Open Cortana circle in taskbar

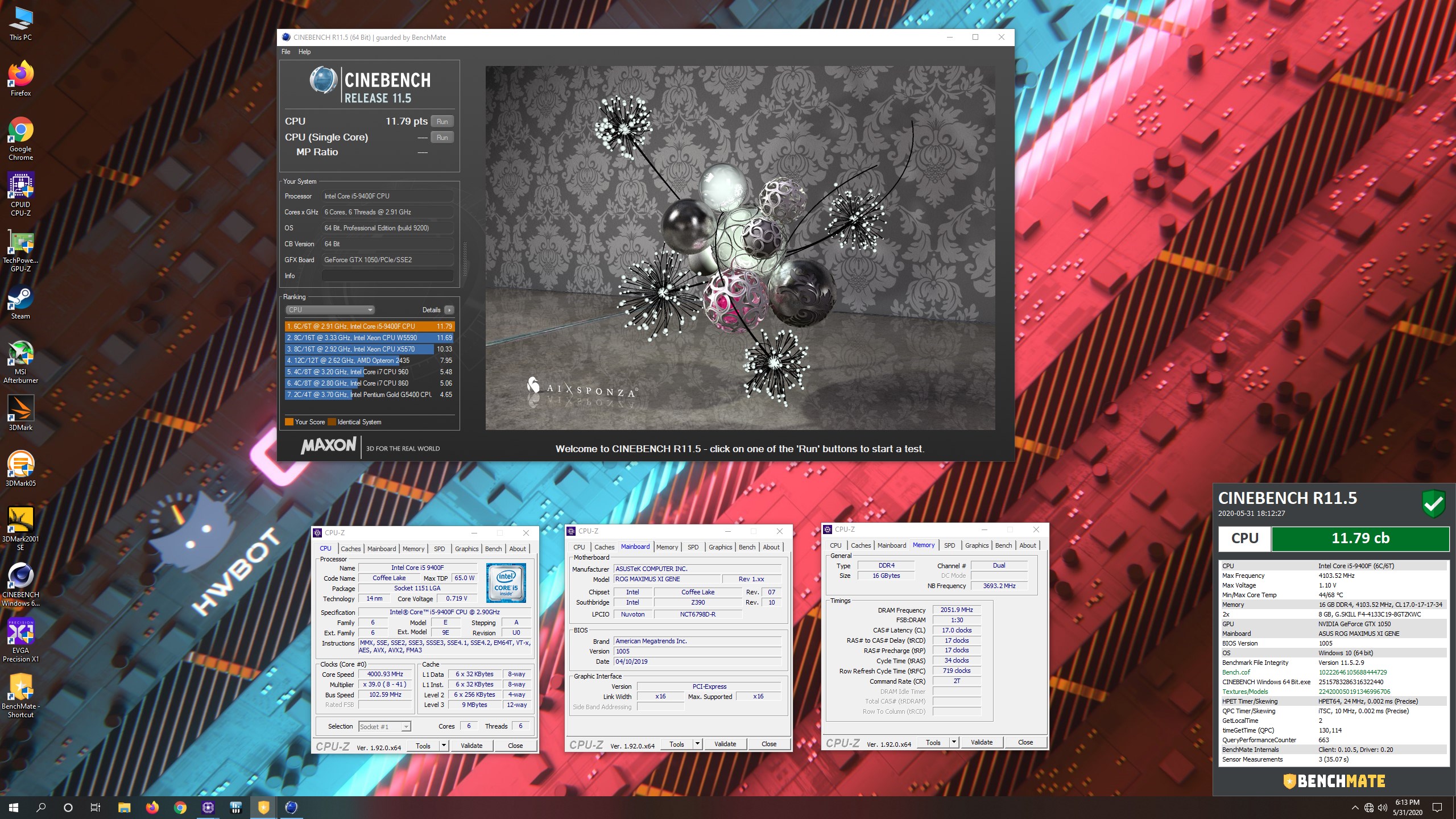click(68, 808)
